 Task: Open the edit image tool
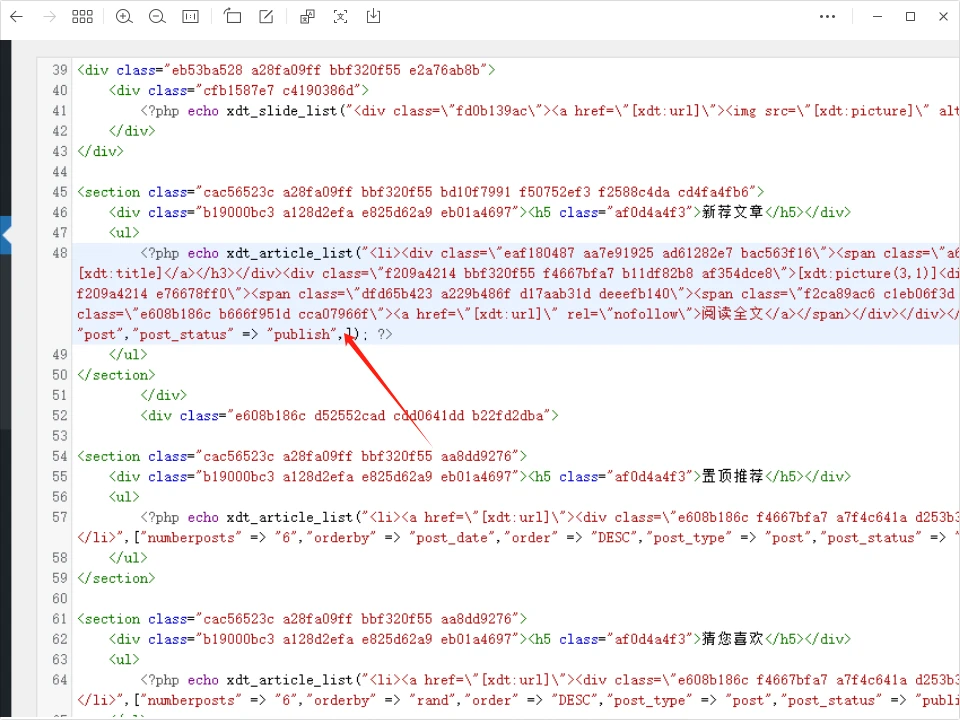click(266, 16)
